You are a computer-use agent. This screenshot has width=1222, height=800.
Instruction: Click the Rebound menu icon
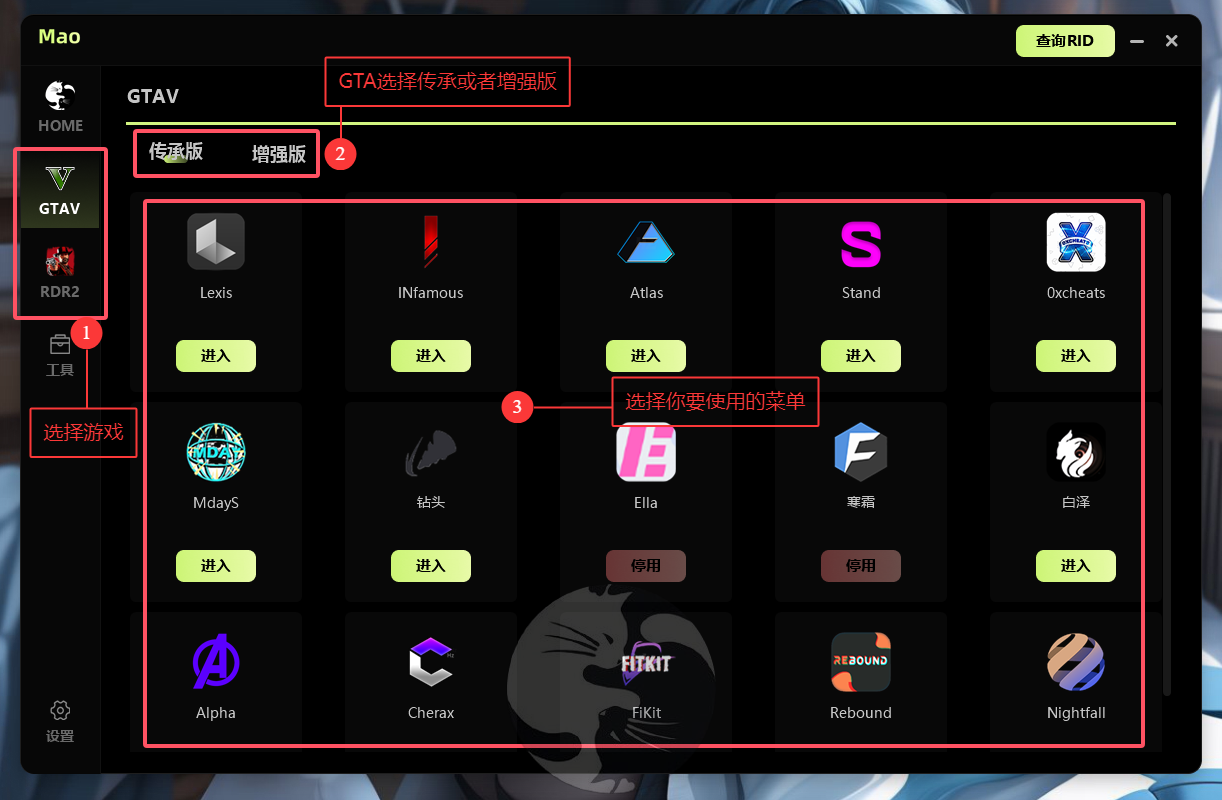tap(861, 662)
